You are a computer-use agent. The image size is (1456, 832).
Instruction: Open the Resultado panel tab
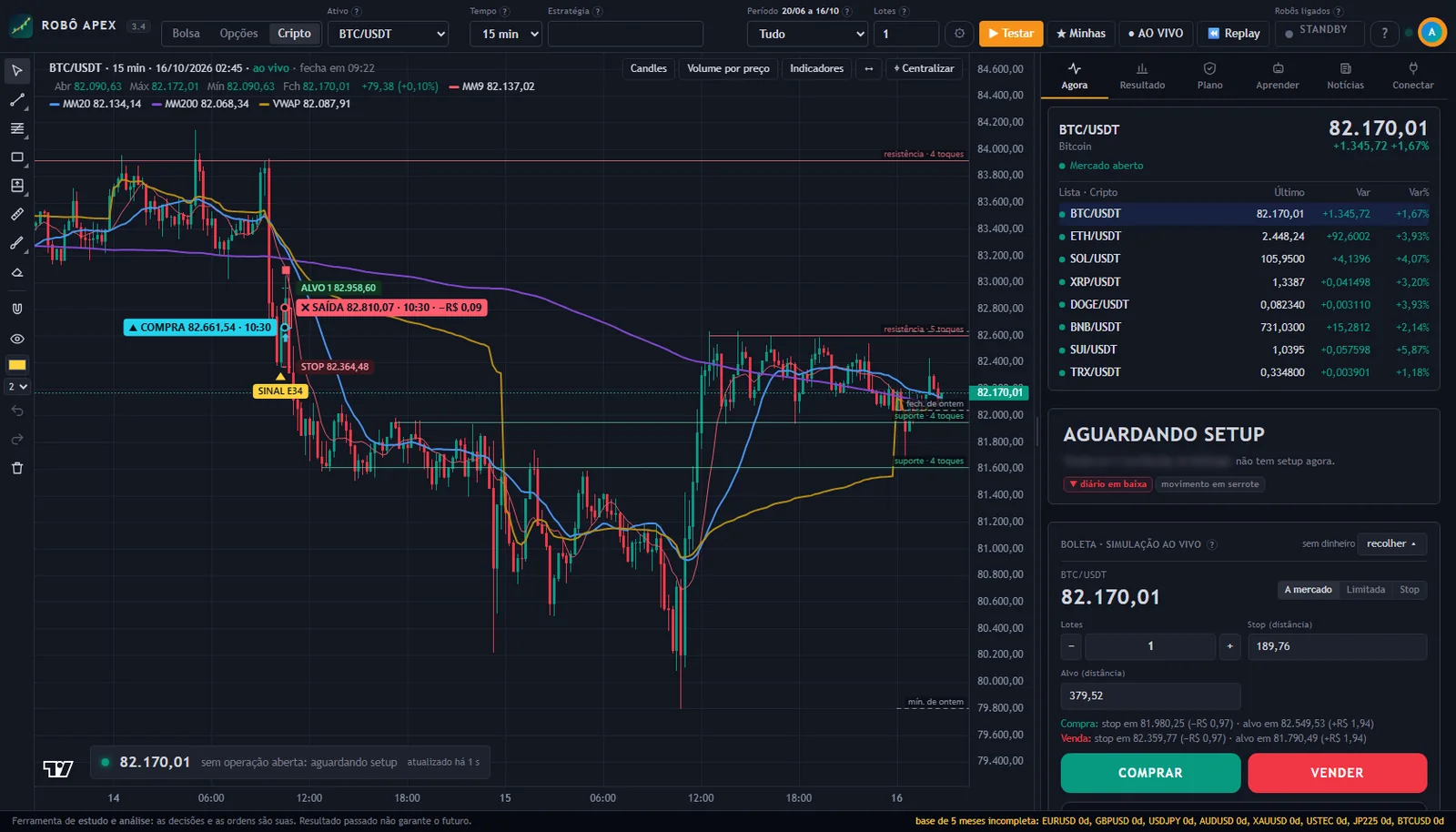1142,76
